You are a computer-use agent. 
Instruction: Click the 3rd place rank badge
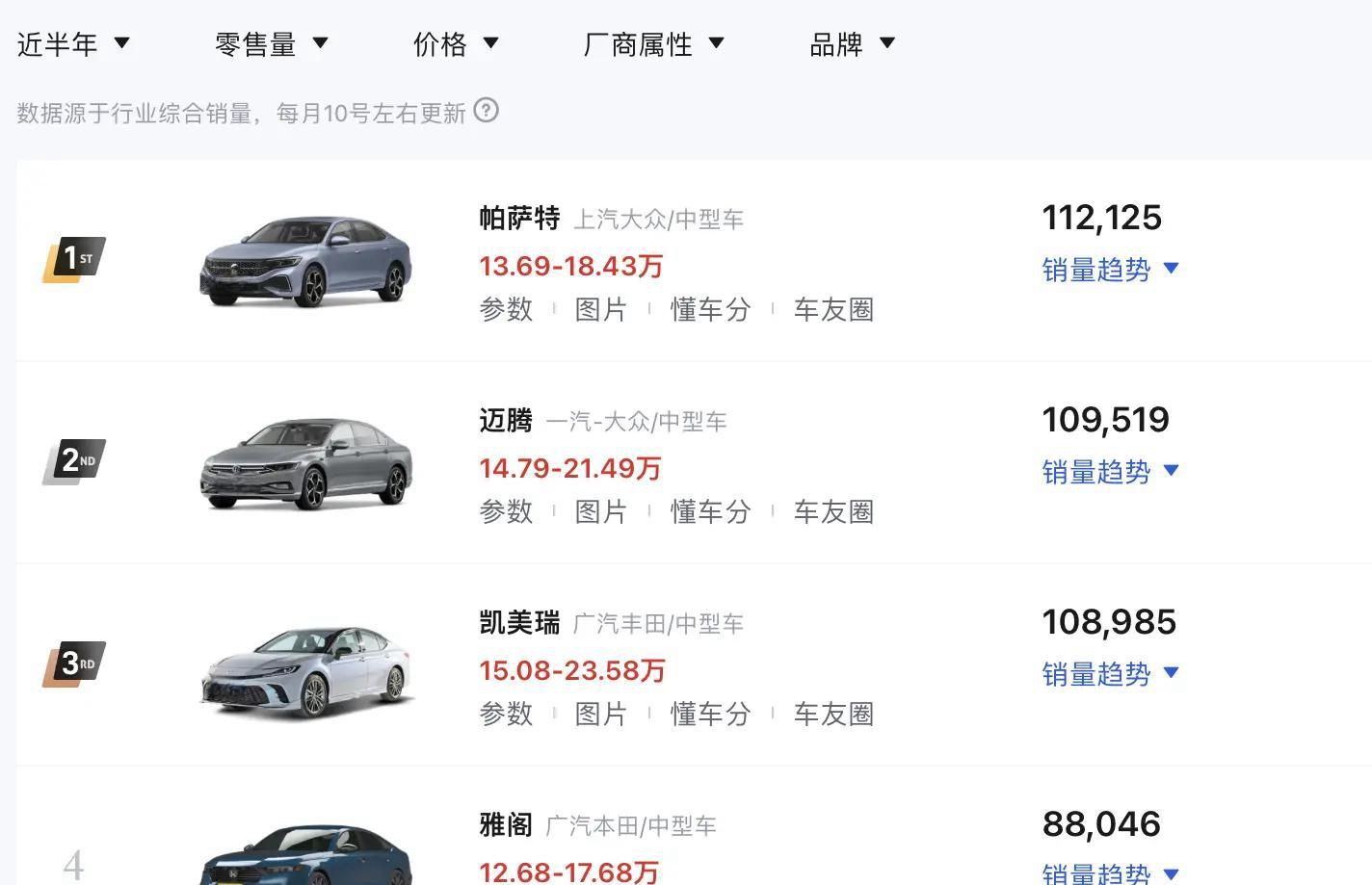[74, 664]
